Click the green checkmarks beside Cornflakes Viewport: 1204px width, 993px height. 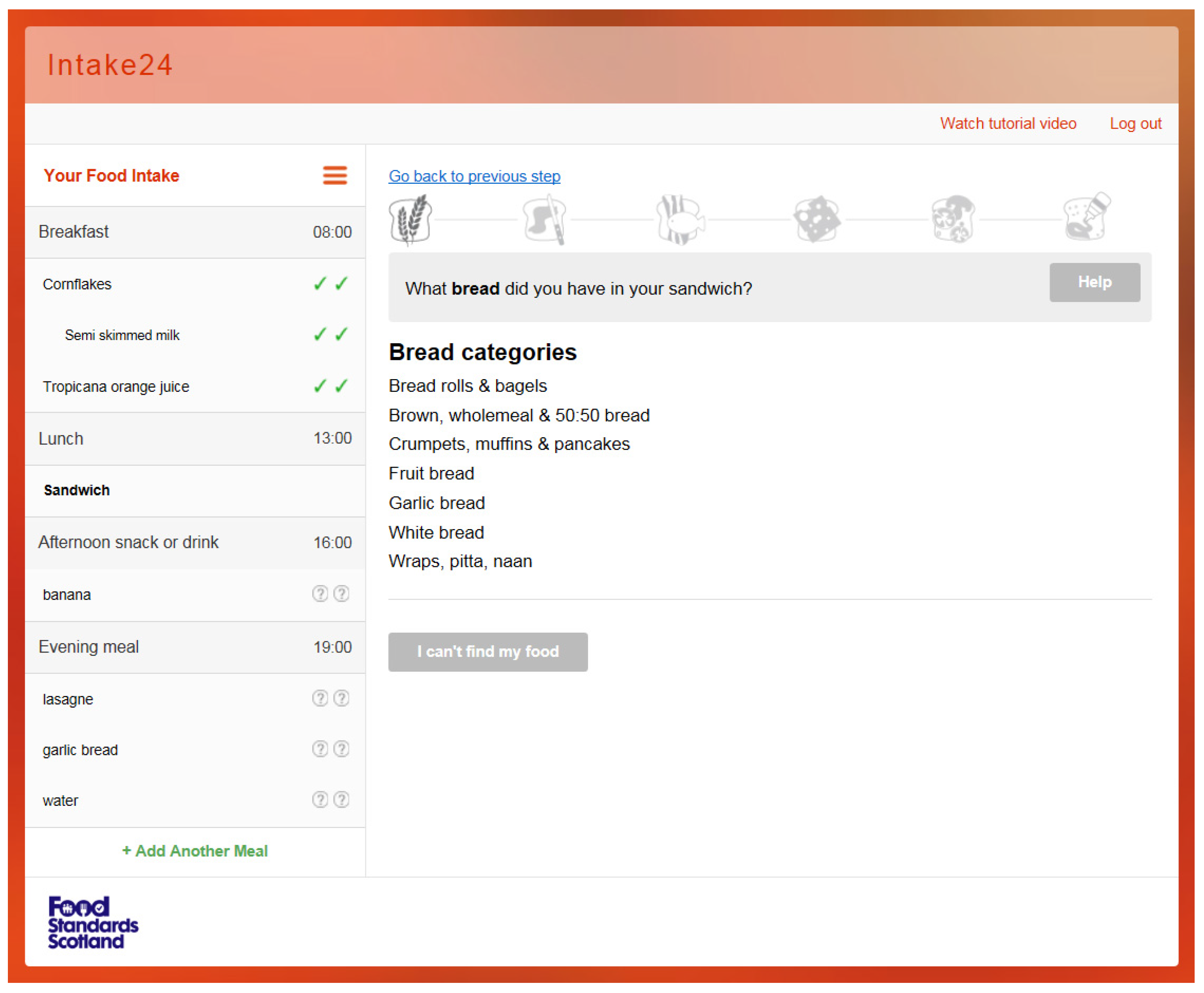331,284
